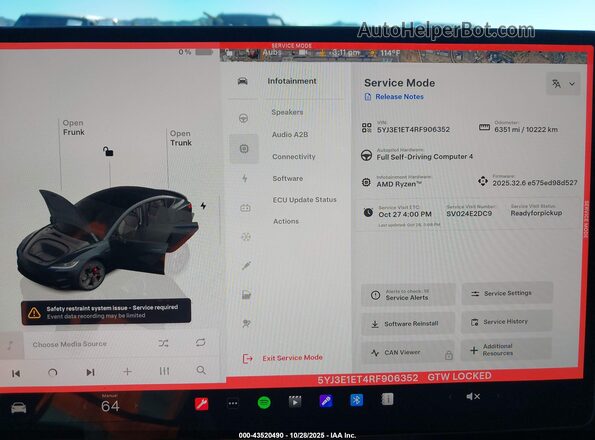Click the odometer 6351 mi reading
The image size is (595, 440).
(526, 129)
